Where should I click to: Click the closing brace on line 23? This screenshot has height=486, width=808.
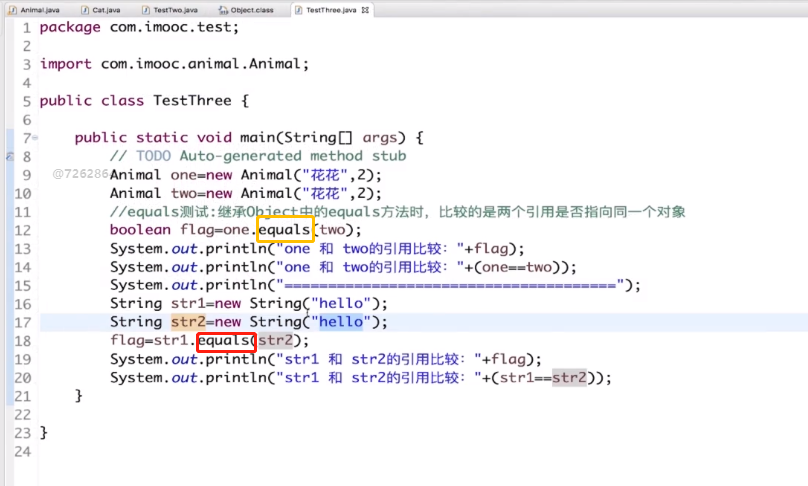(x=44, y=432)
